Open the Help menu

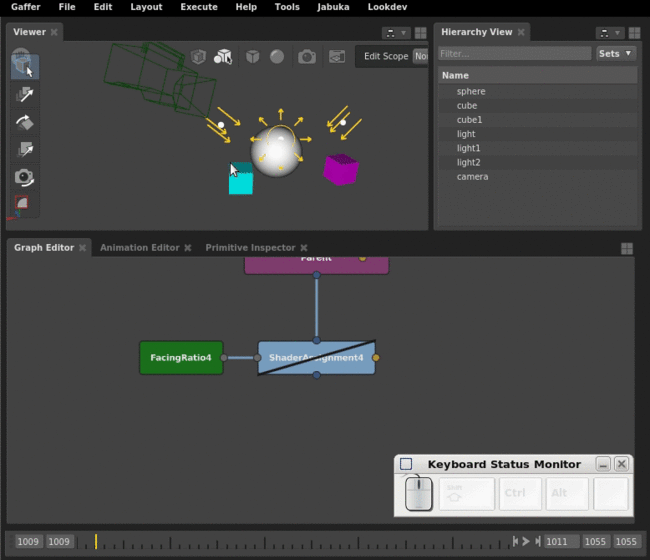point(246,7)
